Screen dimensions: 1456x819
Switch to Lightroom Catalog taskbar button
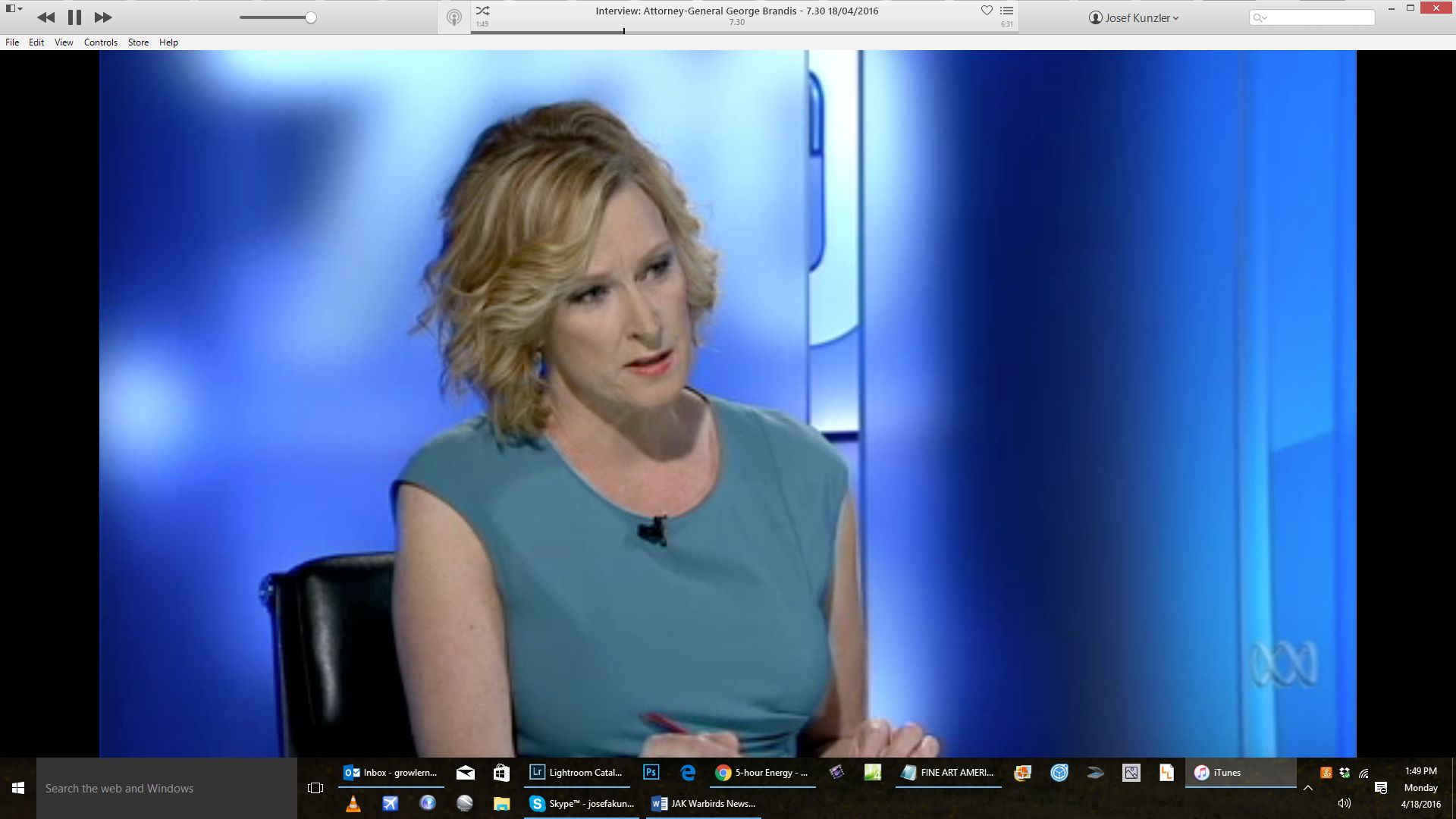click(576, 773)
